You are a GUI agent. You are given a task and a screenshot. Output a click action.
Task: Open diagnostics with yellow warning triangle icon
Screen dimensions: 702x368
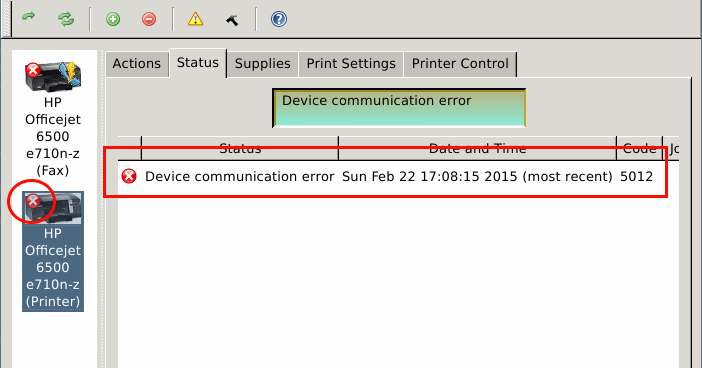coord(195,19)
